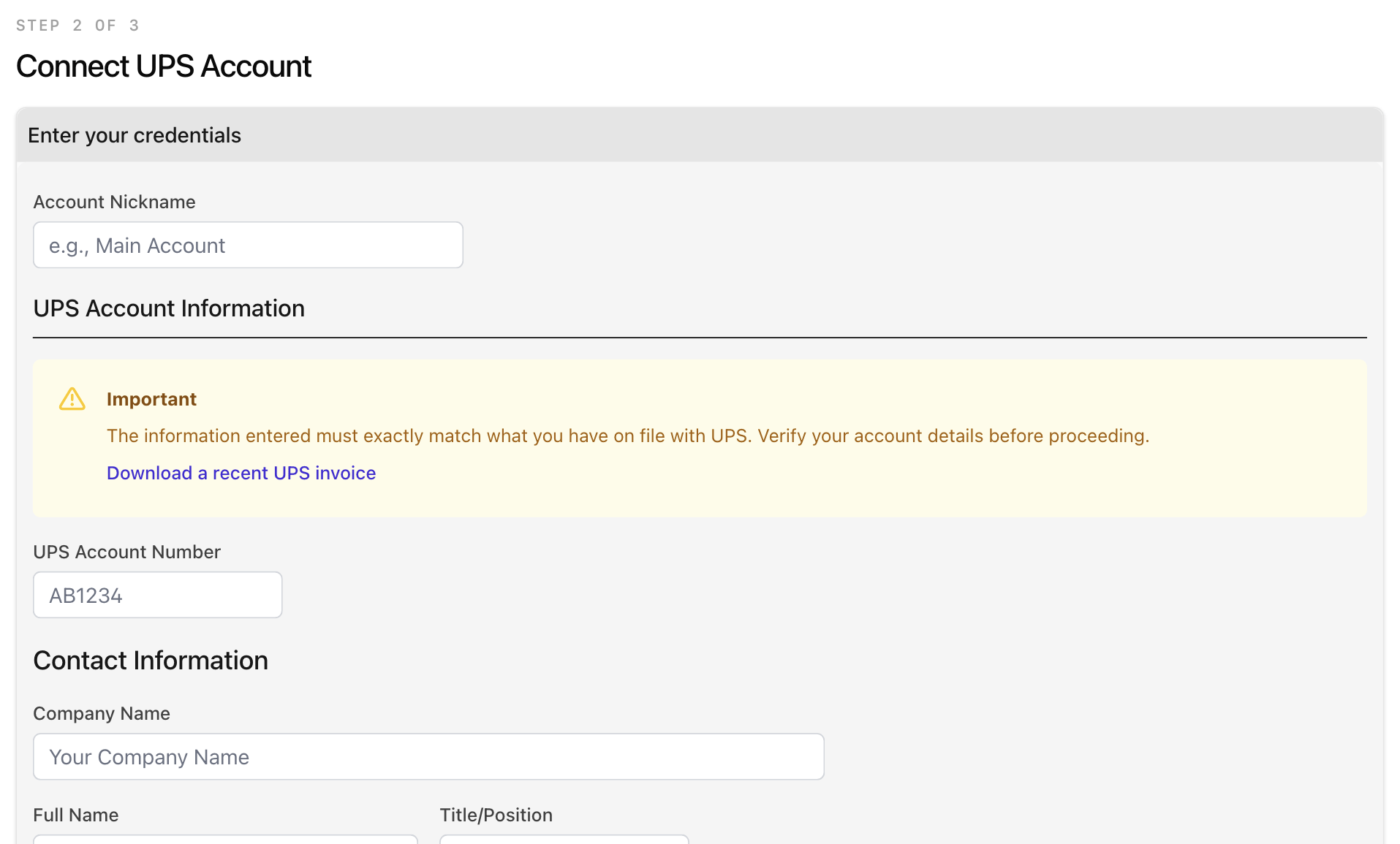
Task: Click the UPS Account Information section heading
Action: point(169,308)
